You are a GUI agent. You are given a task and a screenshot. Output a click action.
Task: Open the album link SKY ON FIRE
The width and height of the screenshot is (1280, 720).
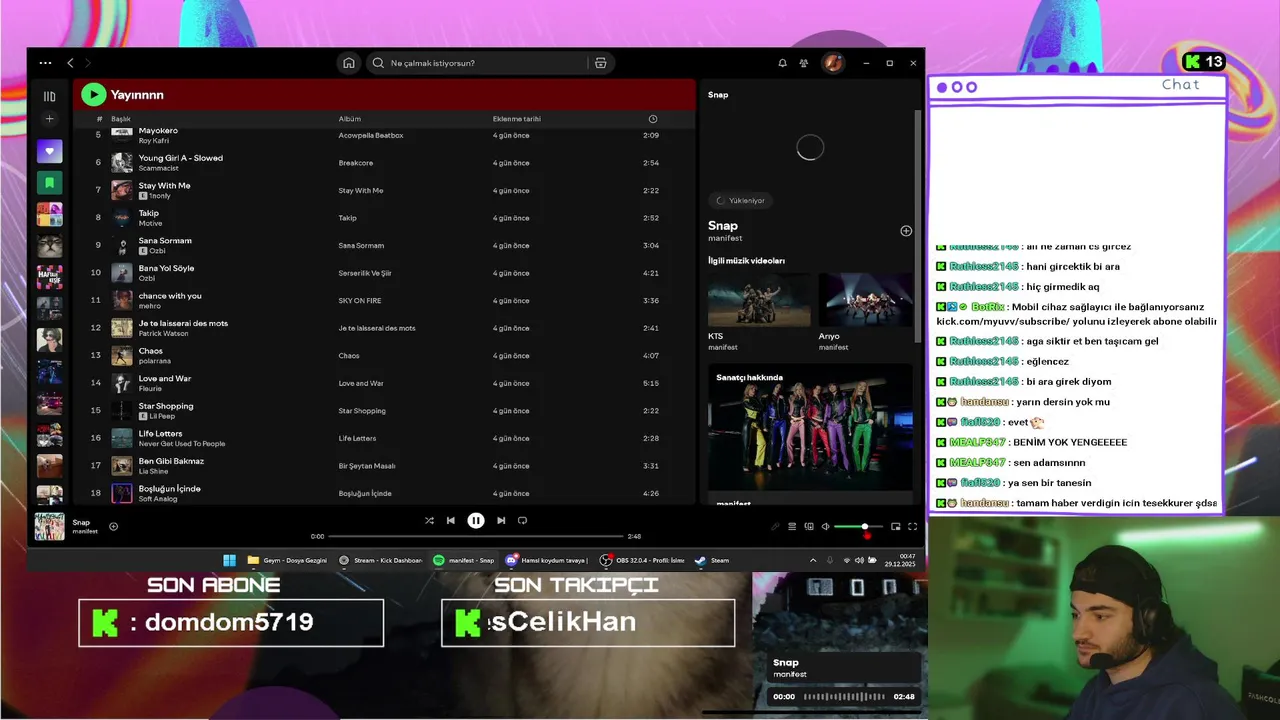tap(359, 300)
